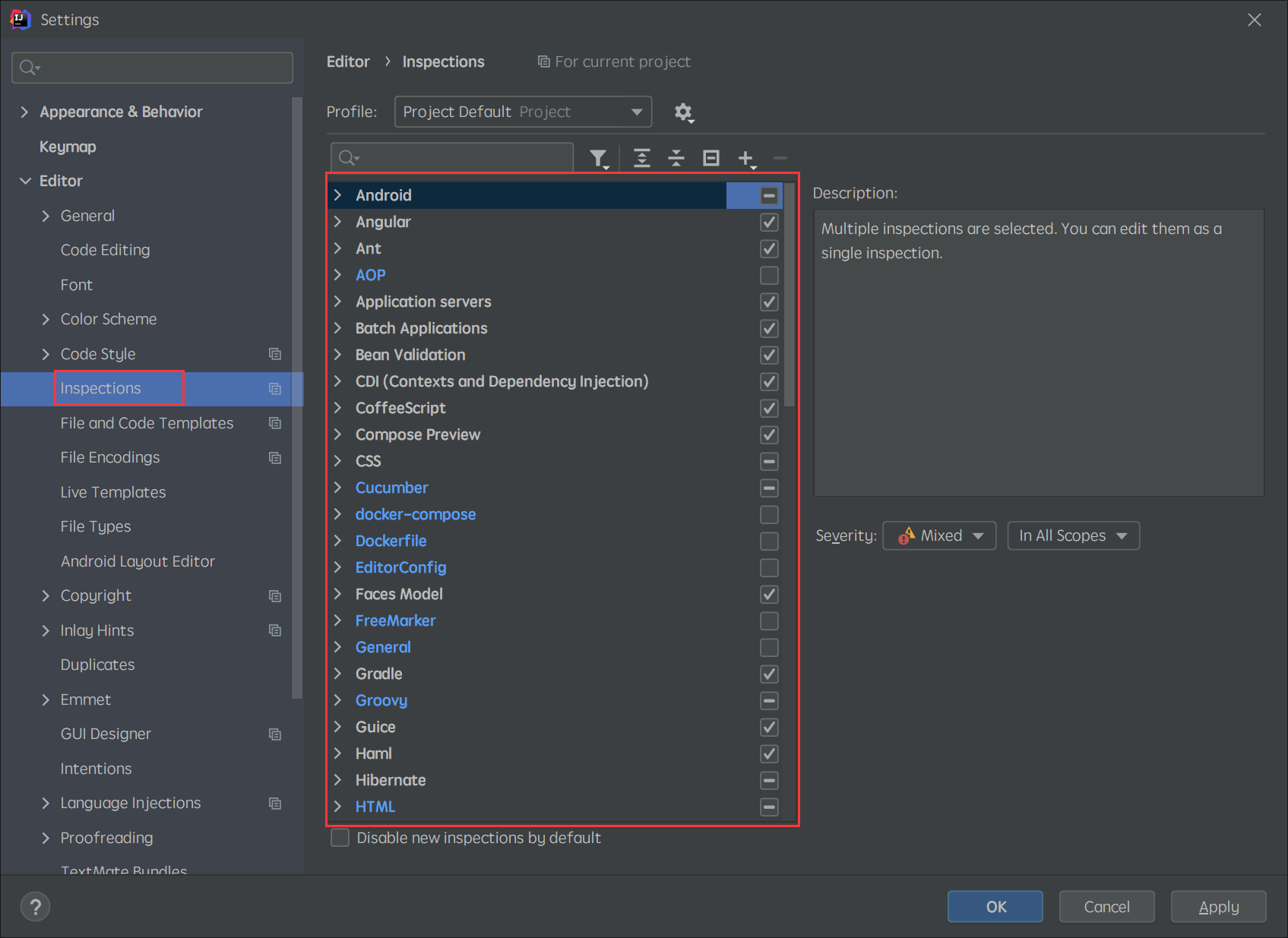Open the Profile dropdown menu
The height and width of the screenshot is (938, 1288).
click(523, 112)
